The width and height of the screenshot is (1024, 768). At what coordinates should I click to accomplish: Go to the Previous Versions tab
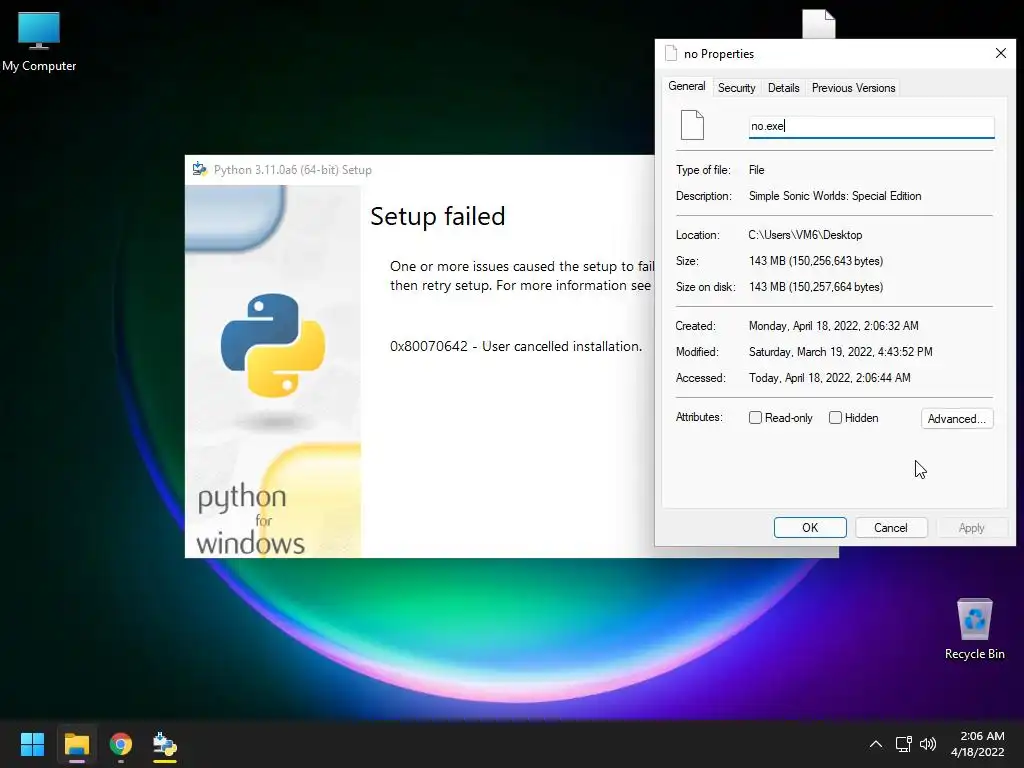point(853,88)
